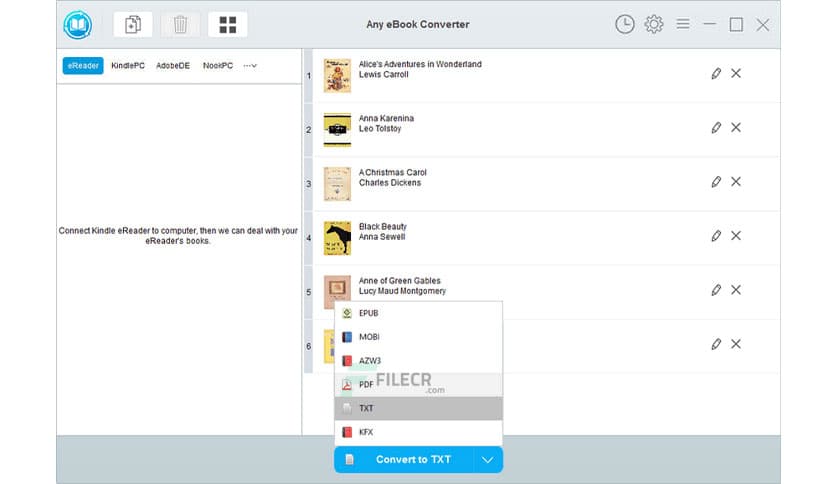The width and height of the screenshot is (836, 484).
Task: Open the hamburger menu icon
Action: [683, 24]
